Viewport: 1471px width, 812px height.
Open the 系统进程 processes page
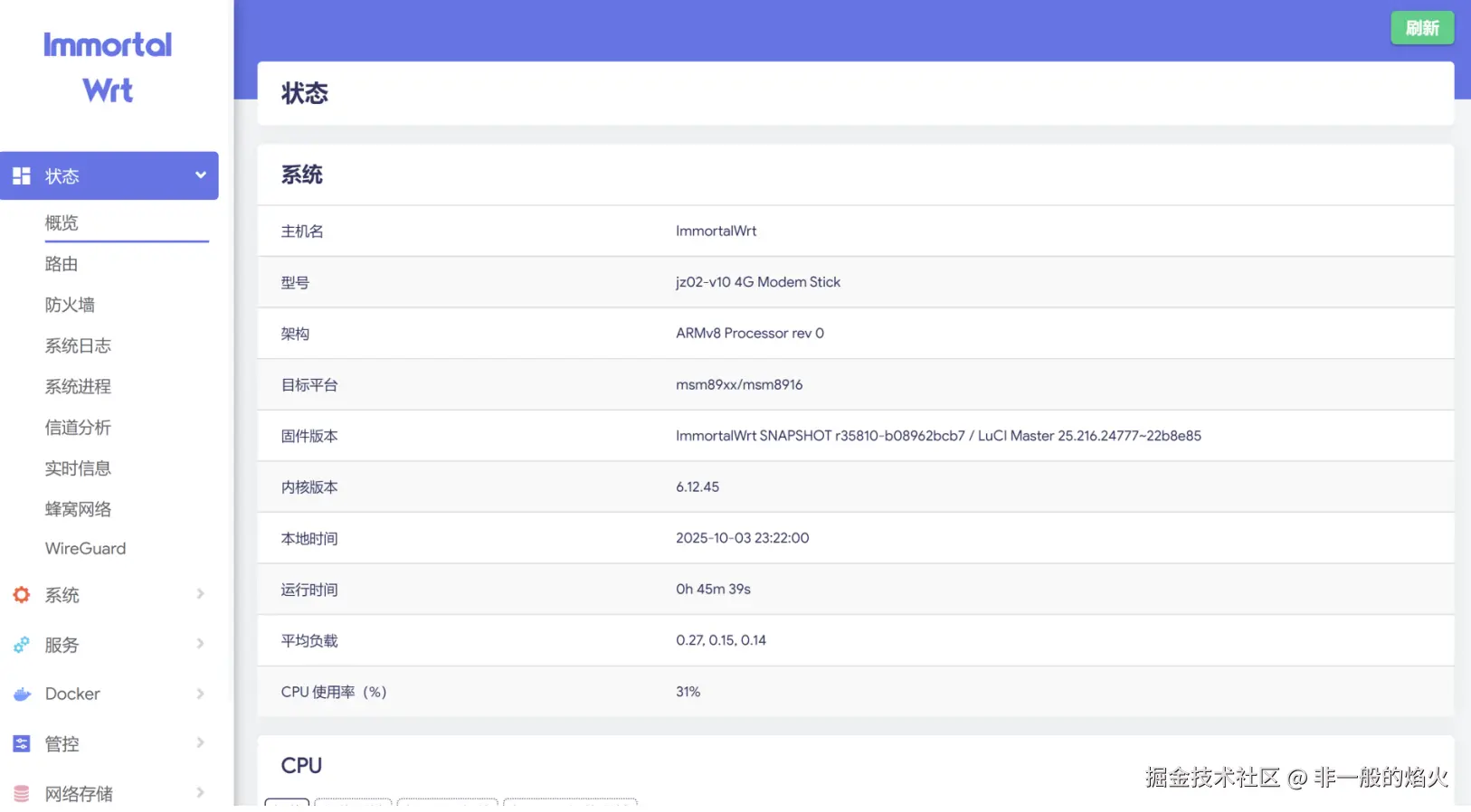(78, 386)
